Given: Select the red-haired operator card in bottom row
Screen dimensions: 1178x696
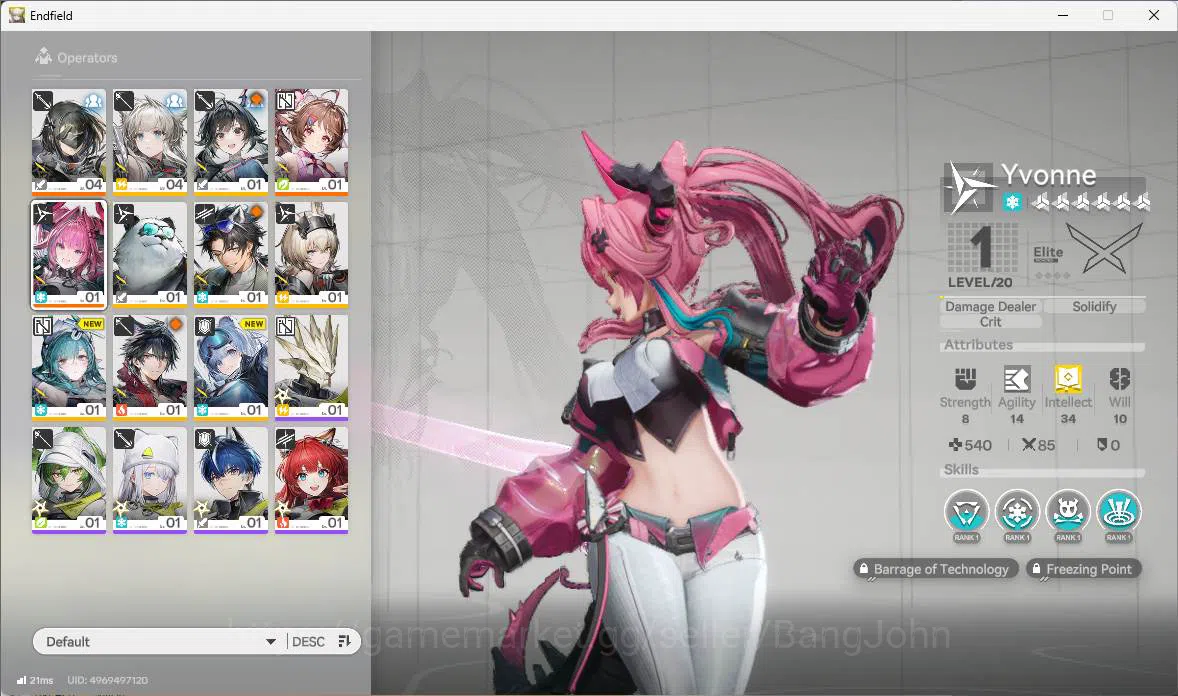Looking at the screenshot, I should (x=311, y=480).
